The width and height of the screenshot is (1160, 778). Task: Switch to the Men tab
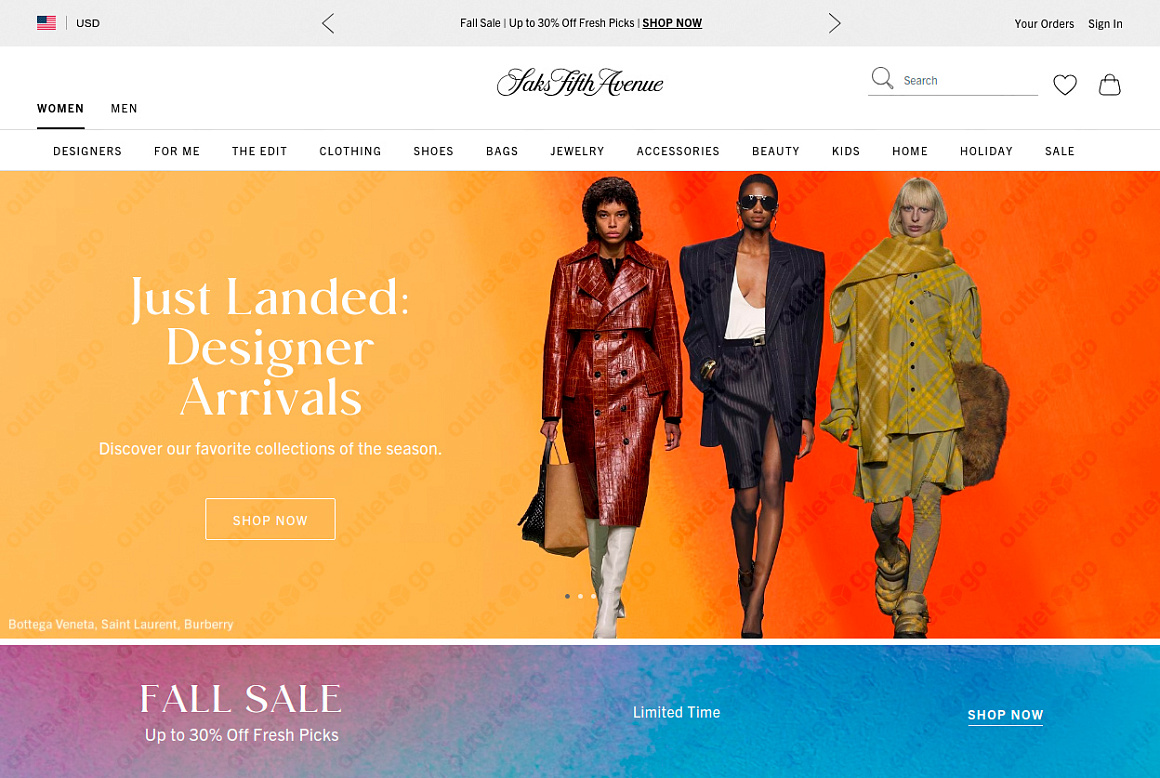click(124, 109)
